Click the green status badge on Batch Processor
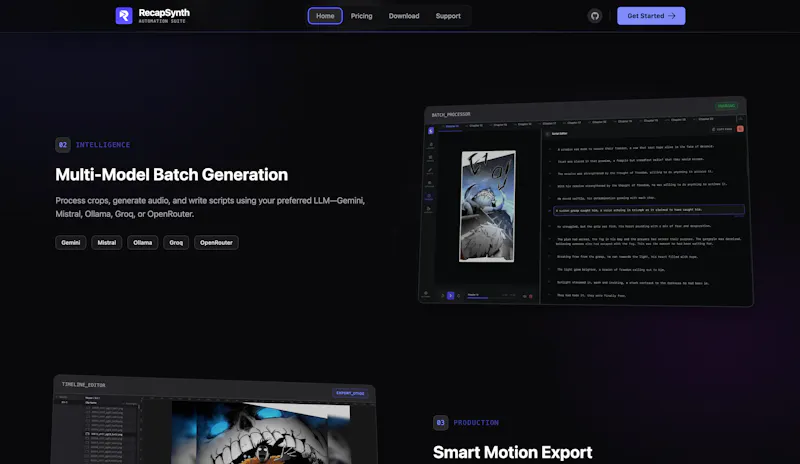The image size is (800, 464). click(x=726, y=106)
